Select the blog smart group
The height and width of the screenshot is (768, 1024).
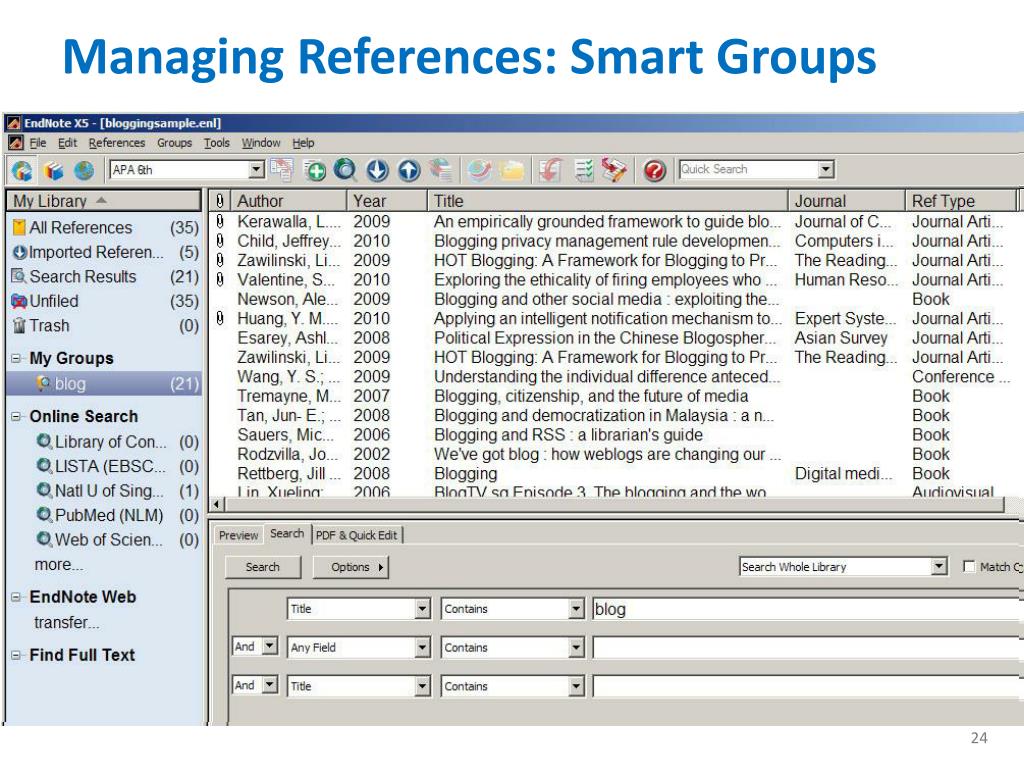(104, 384)
